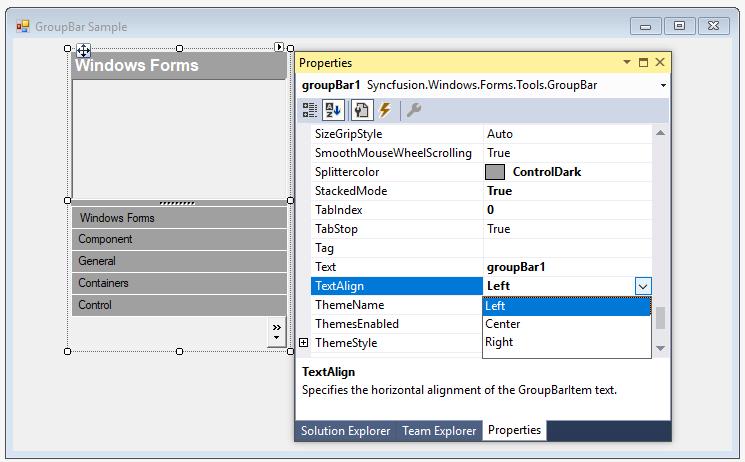This screenshot has width=745, height=462.
Task: Click the Categorized view icon in Properties toolbar
Action: tap(310, 110)
